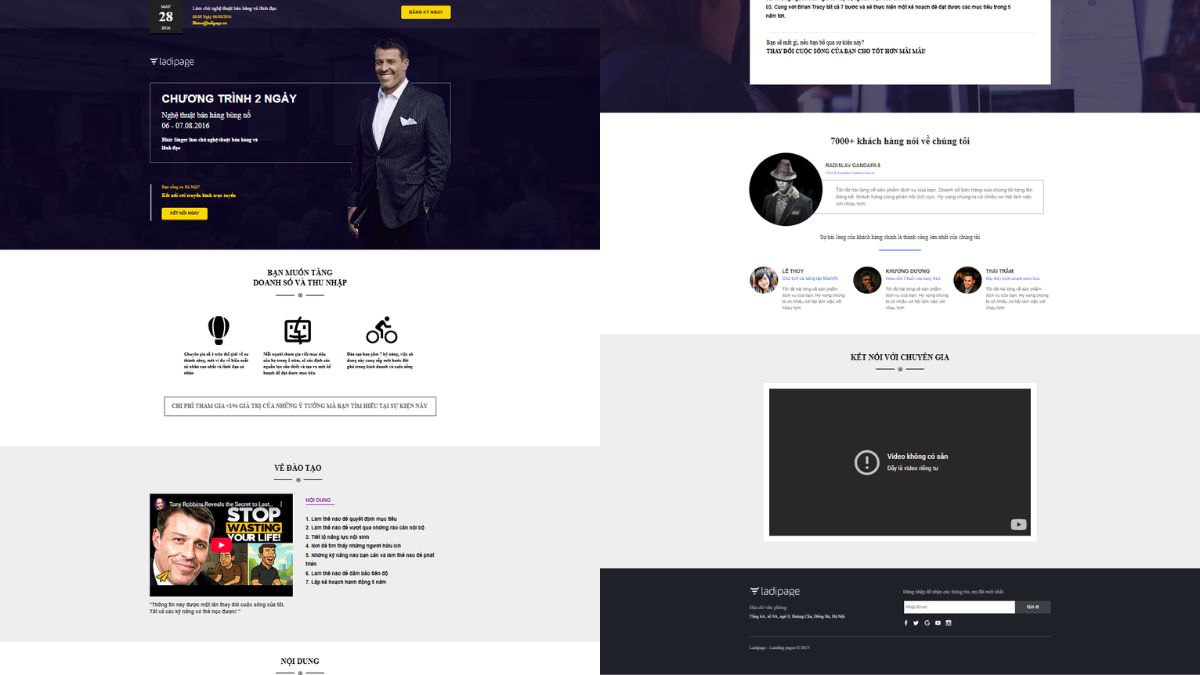Select the lightbulb icon under 'Bạn muốn tăng doanh số'

coord(219,330)
